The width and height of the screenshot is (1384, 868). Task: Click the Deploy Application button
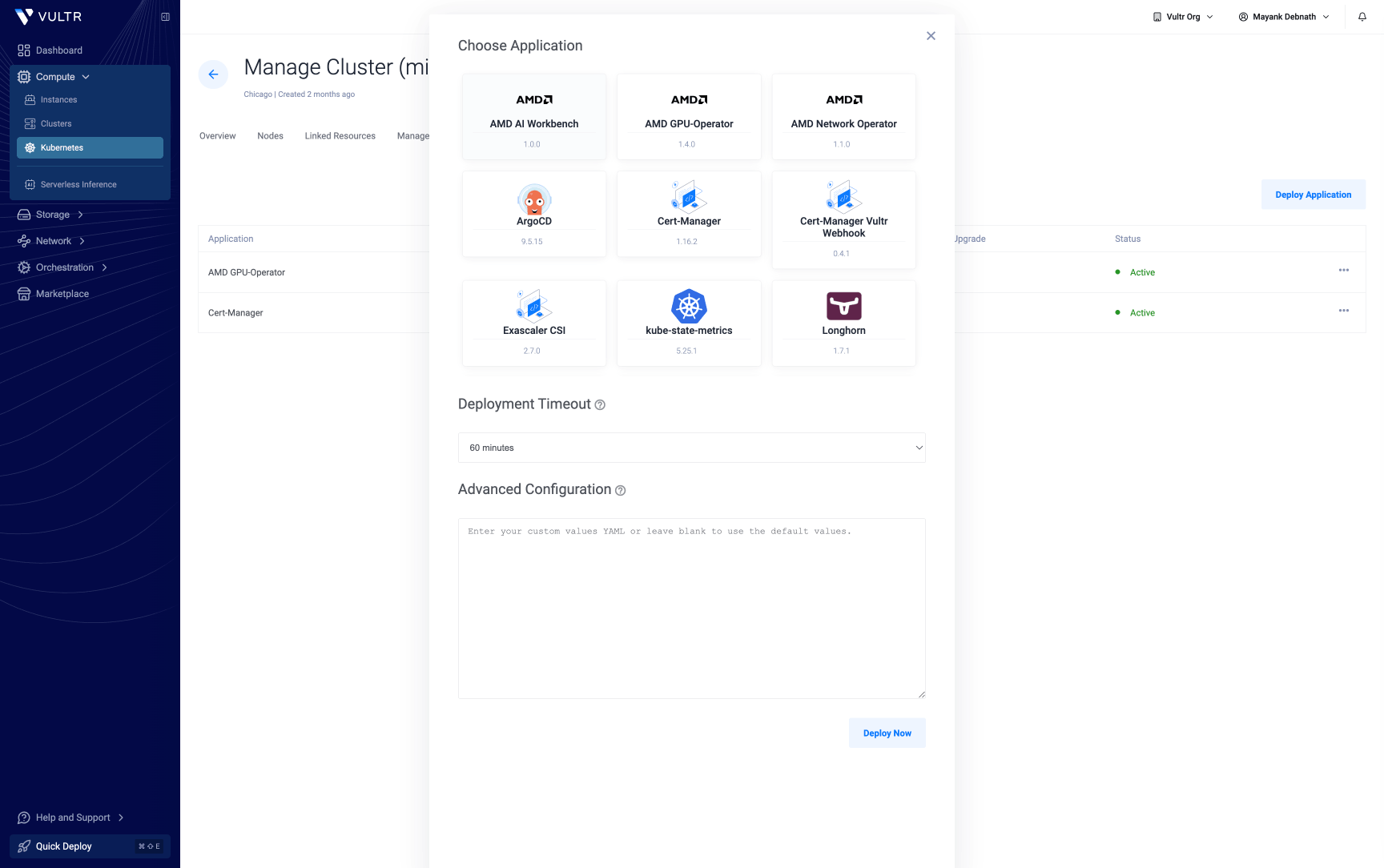(1314, 195)
